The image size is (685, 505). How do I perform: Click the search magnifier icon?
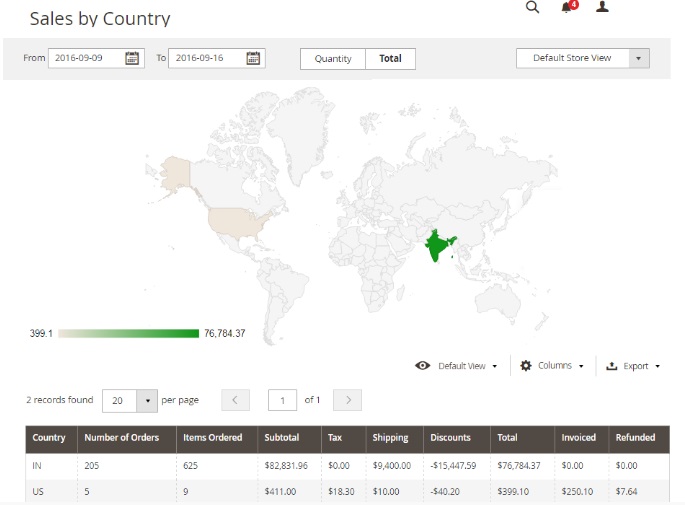coord(532,7)
